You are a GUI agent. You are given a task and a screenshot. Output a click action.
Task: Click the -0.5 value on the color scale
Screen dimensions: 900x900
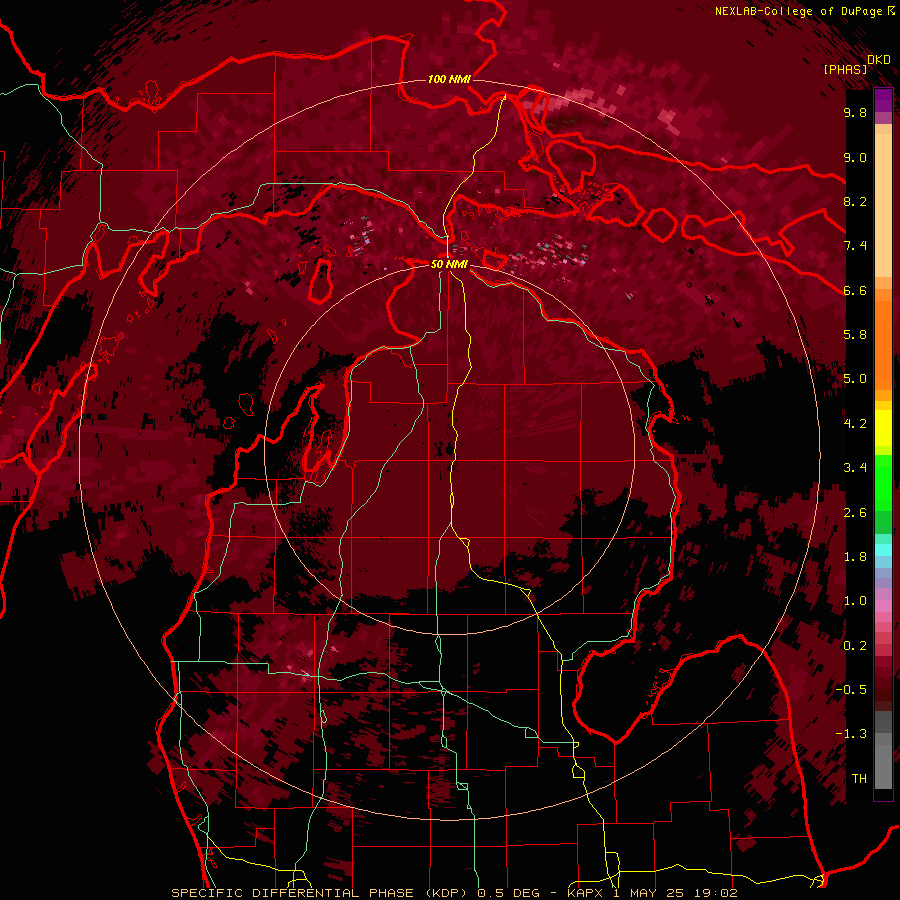[x=851, y=690]
